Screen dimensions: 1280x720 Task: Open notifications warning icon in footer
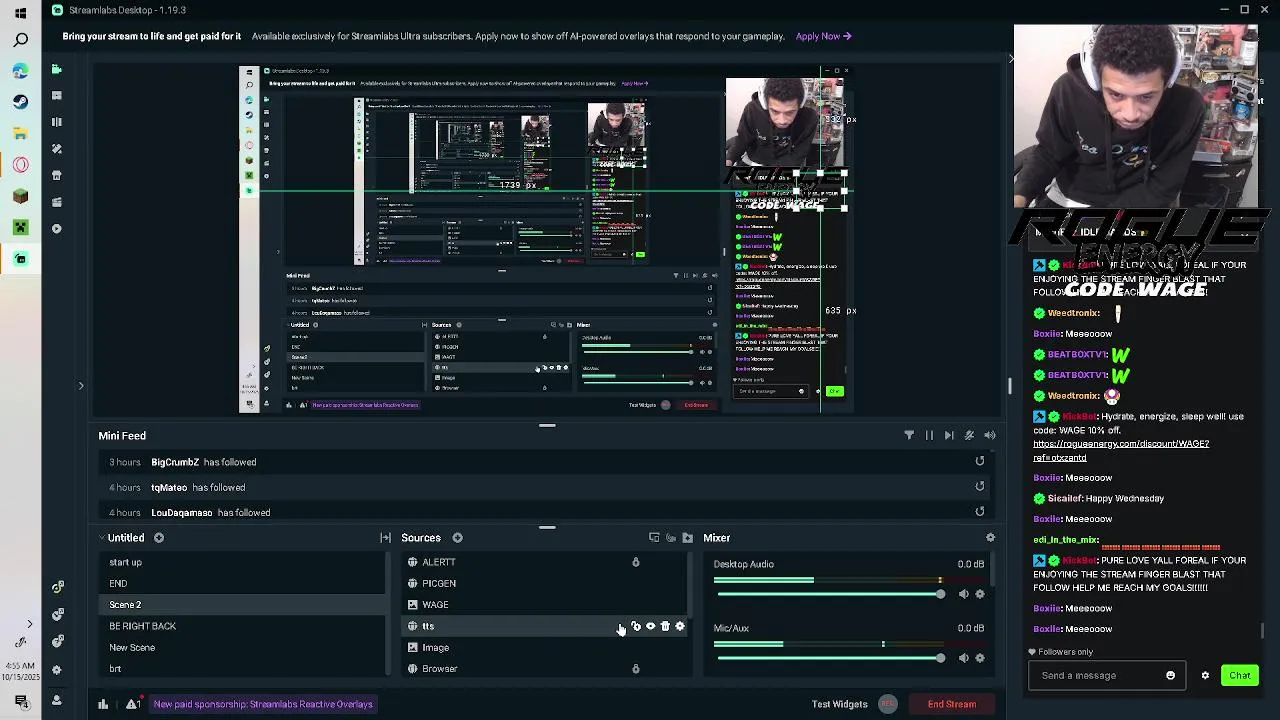[132, 704]
